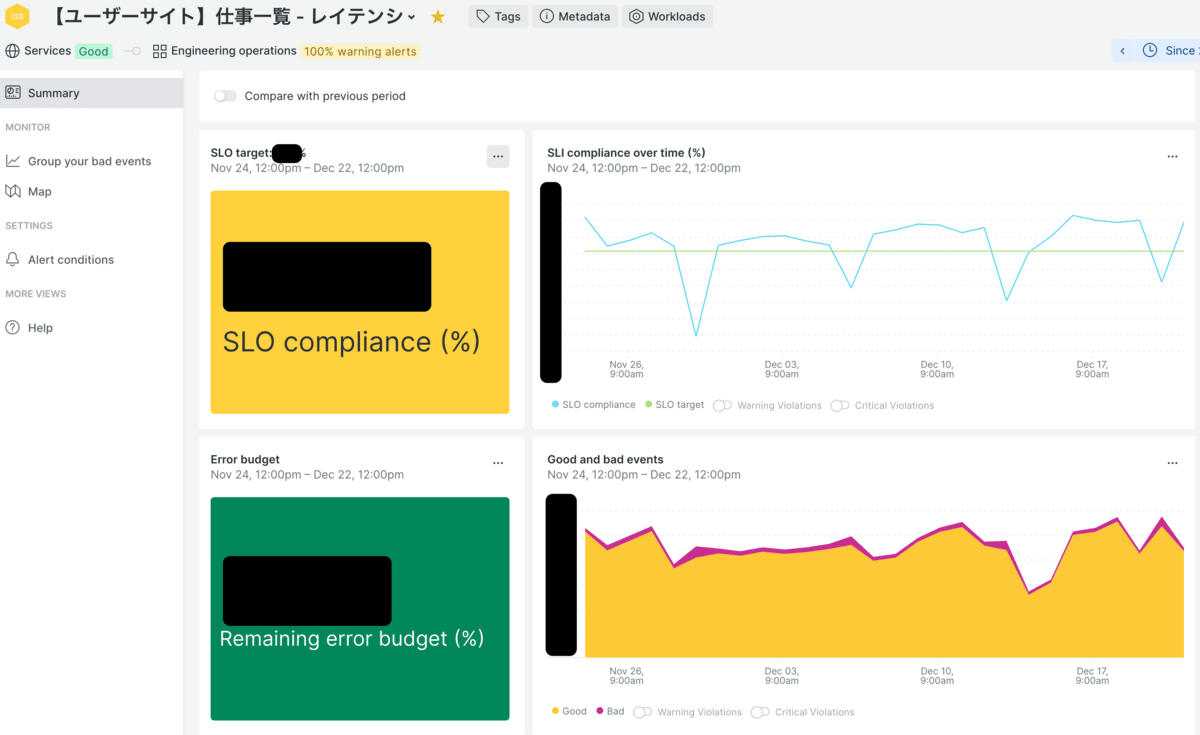Click the SETTINGS section heading
Image resolution: width=1200 pixels, height=735 pixels.
(29, 226)
